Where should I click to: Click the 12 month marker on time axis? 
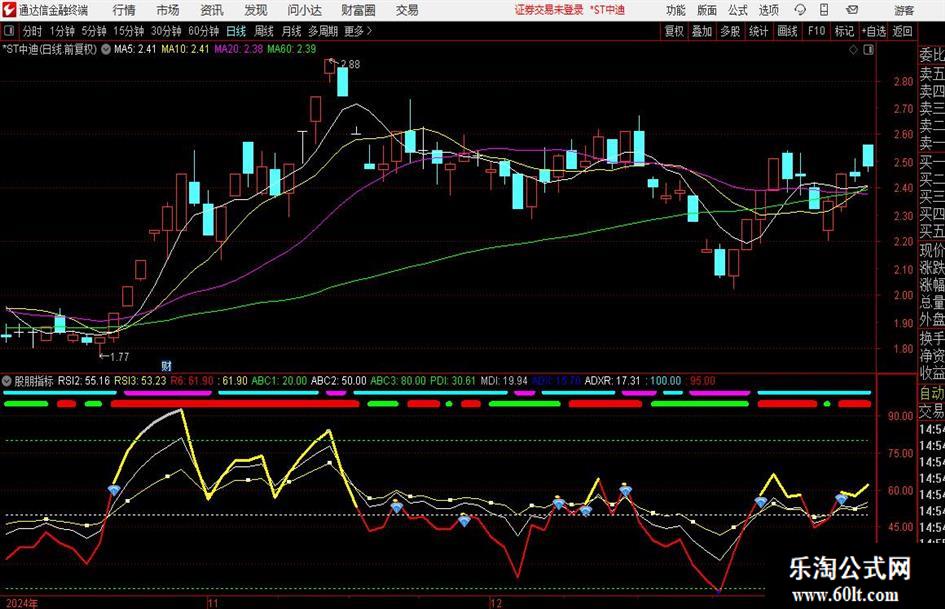pyautogui.click(x=495, y=603)
